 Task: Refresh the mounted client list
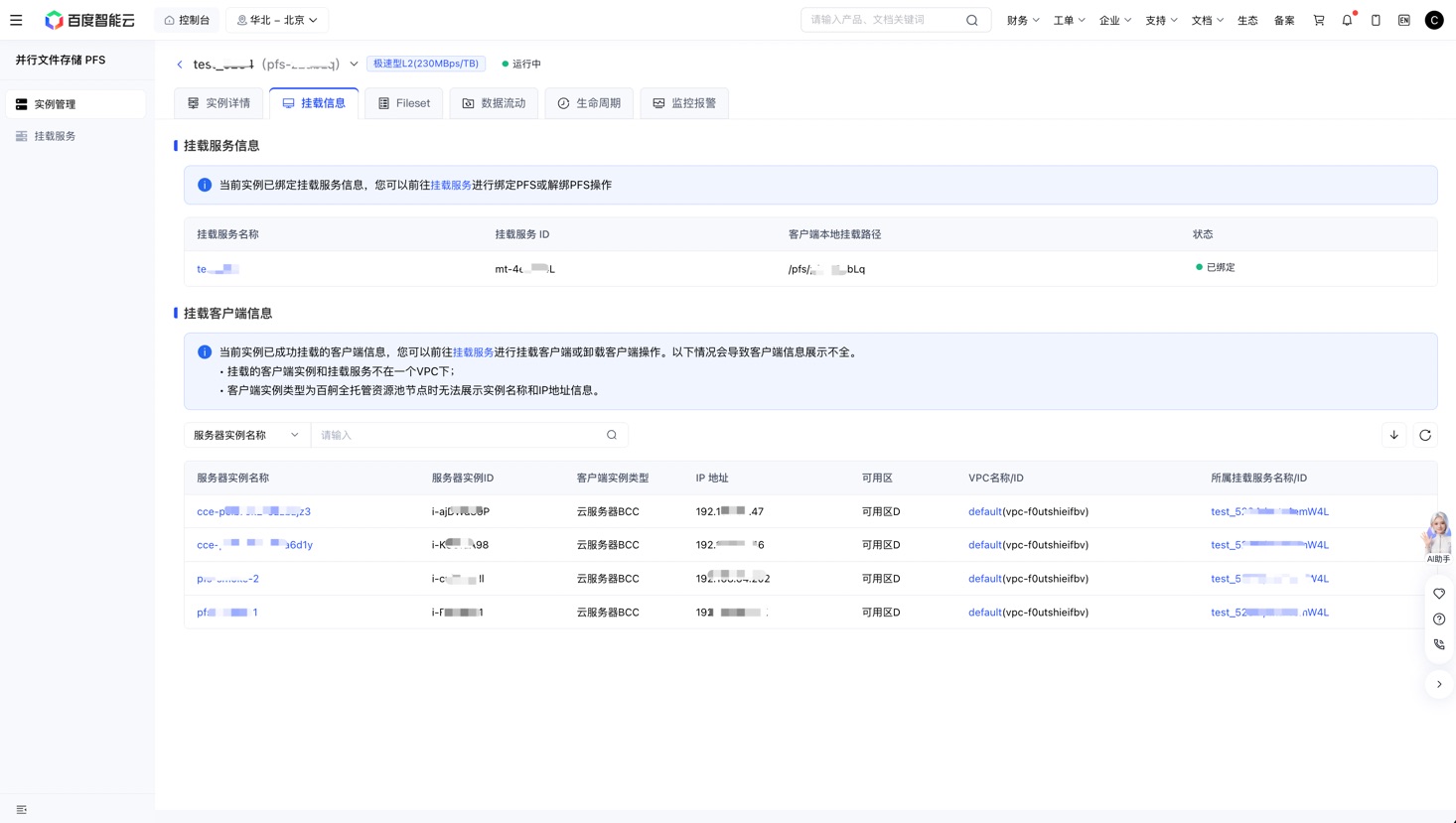tap(1425, 435)
